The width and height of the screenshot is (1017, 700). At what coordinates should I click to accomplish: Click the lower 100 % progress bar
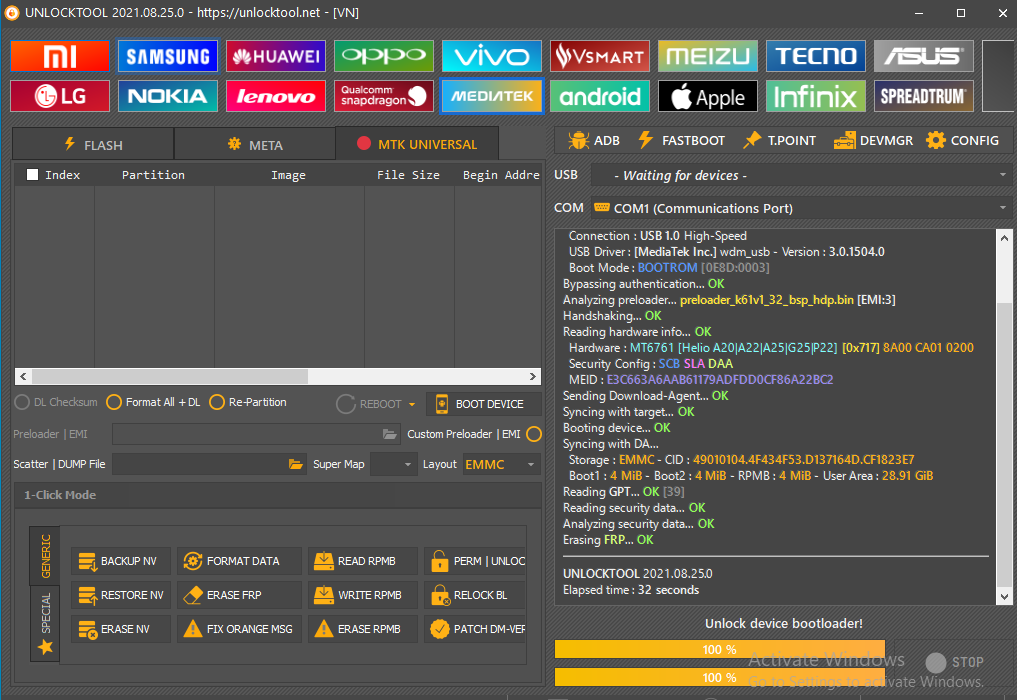tap(720, 677)
